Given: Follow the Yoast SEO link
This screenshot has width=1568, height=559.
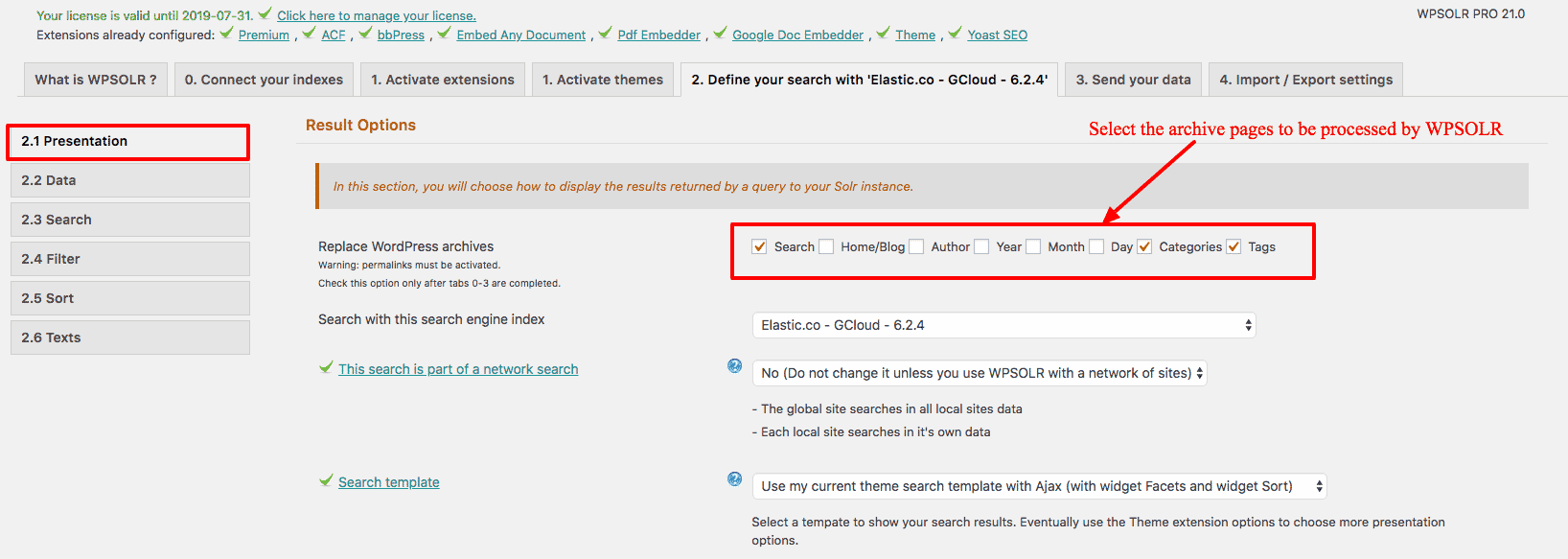Looking at the screenshot, I should 998,35.
